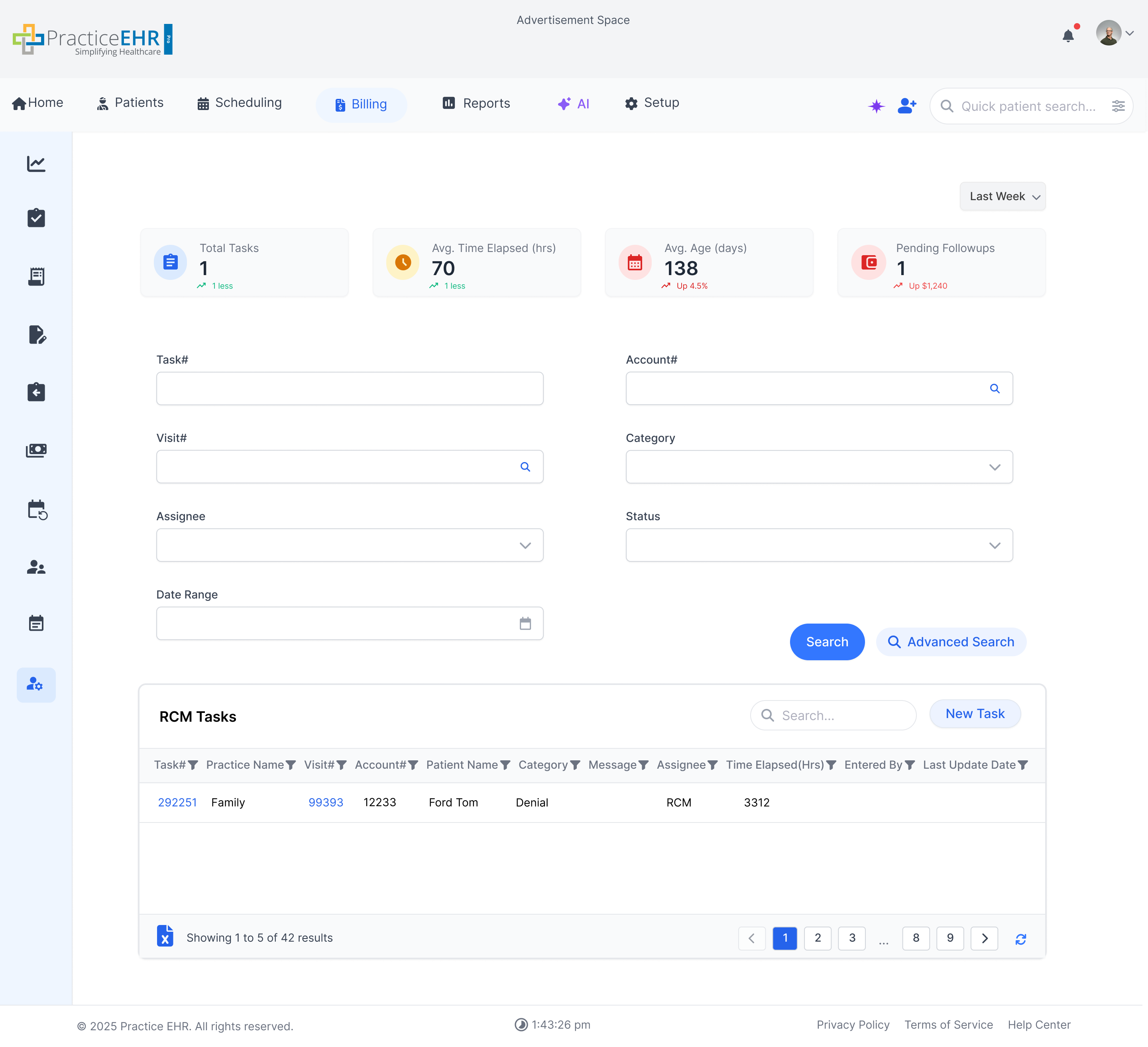The width and height of the screenshot is (1148, 1047).
Task: Open the Last Week dropdown
Action: (x=1002, y=196)
